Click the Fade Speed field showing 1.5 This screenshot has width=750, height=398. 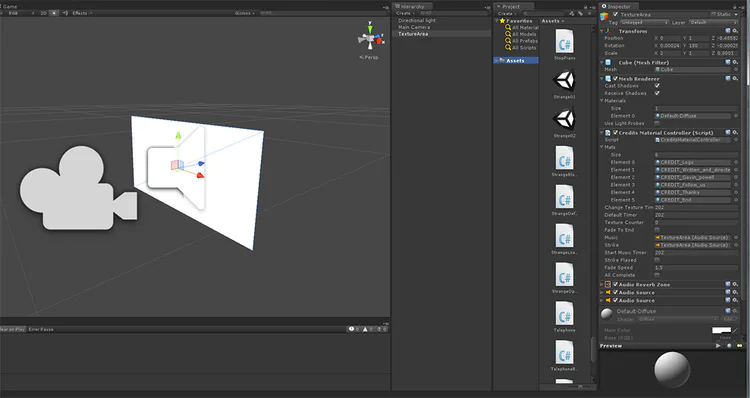(x=696, y=268)
